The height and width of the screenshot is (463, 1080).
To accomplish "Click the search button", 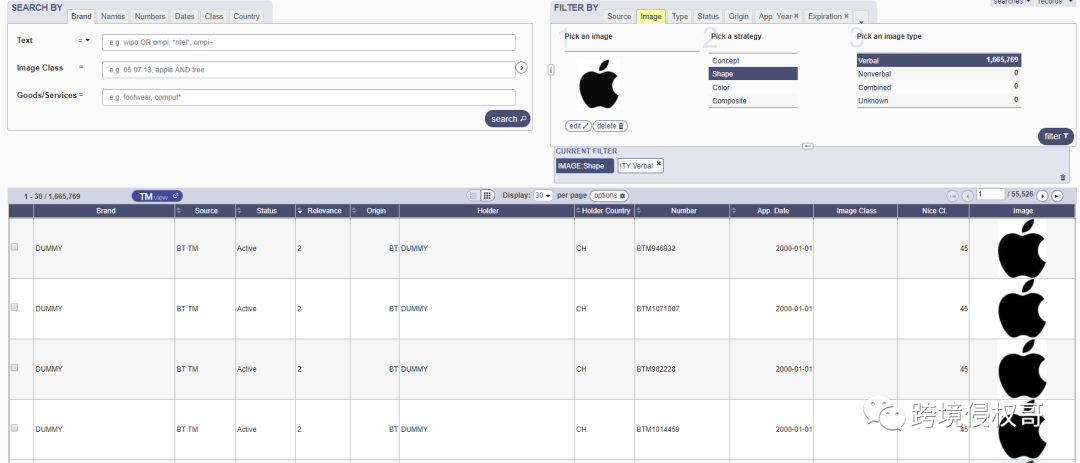I will click(x=508, y=119).
